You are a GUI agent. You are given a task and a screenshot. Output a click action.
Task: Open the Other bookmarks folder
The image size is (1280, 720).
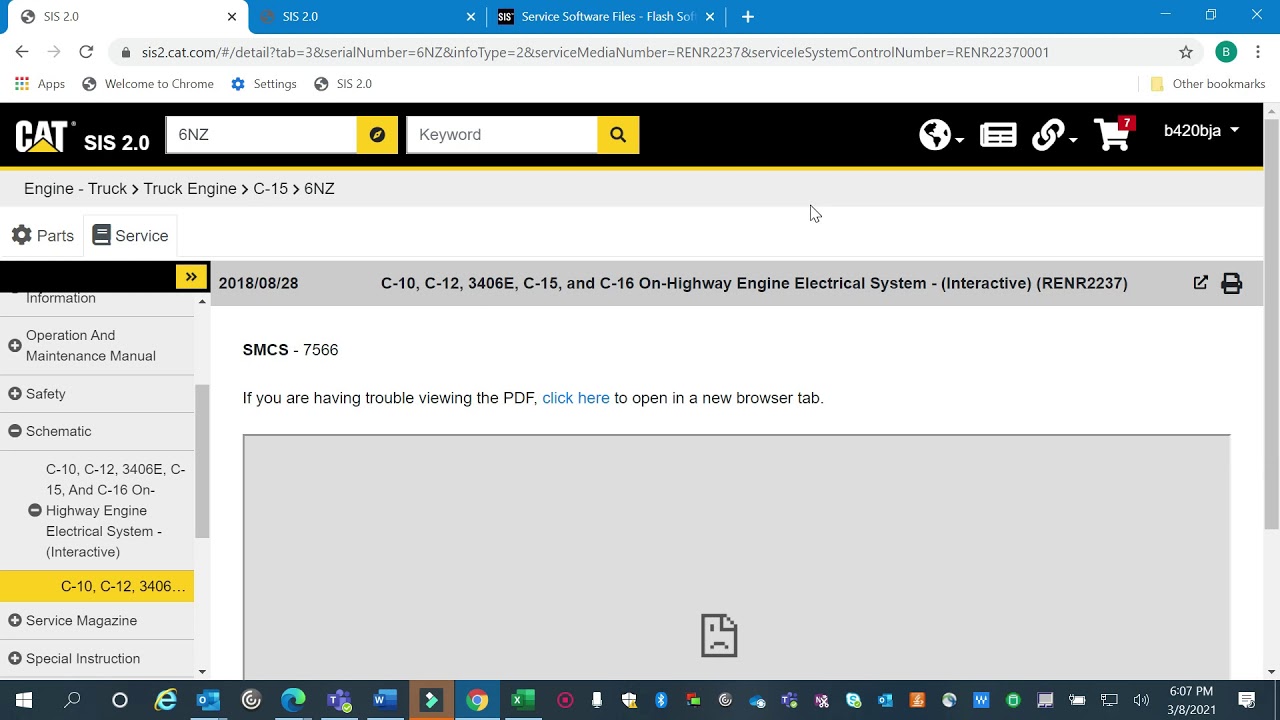[1208, 84]
